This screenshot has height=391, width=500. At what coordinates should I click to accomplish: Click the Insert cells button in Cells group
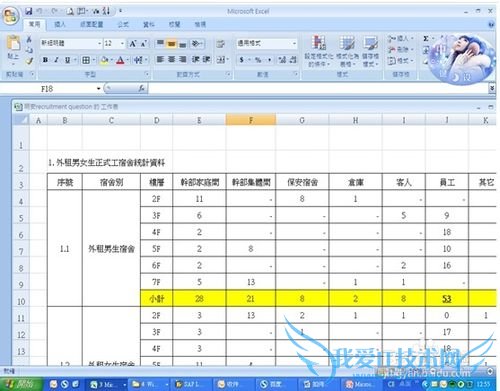[401, 39]
